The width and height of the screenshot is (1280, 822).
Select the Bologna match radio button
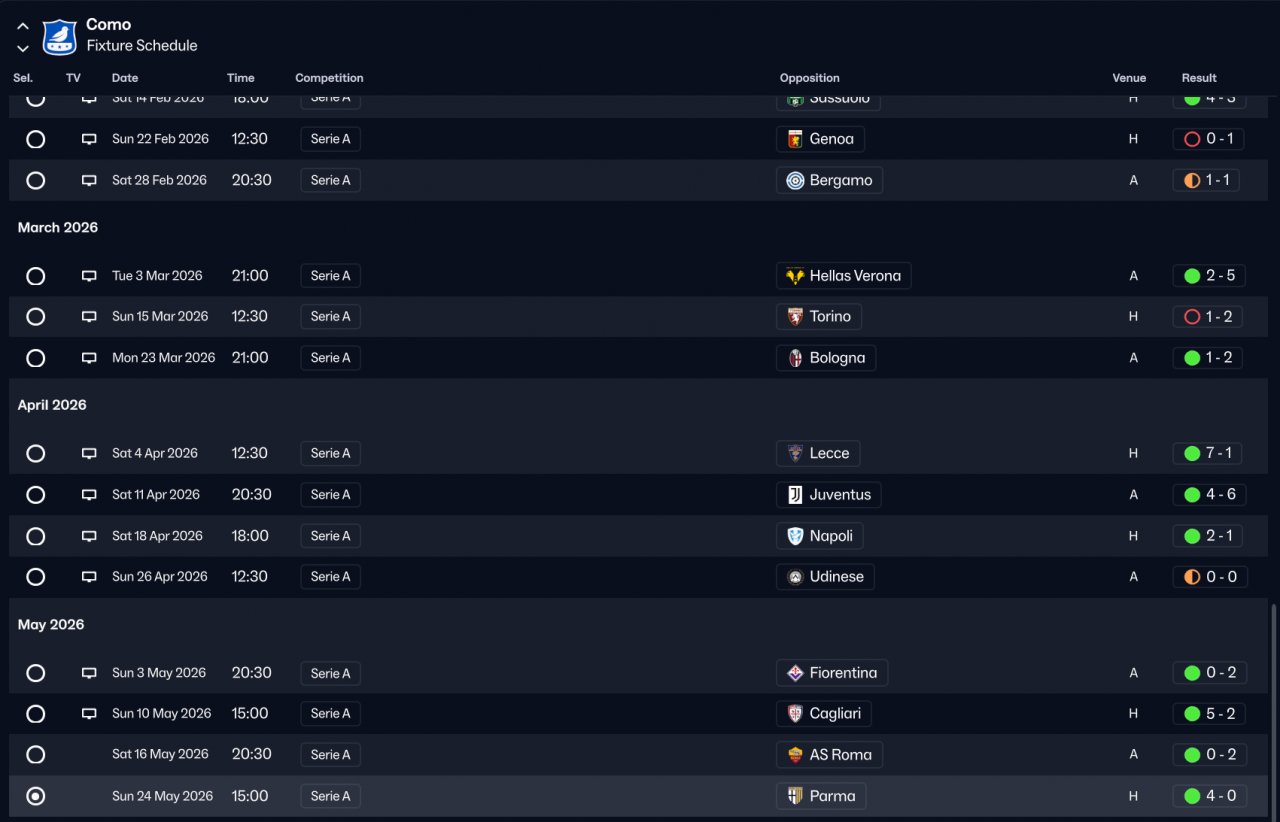[36, 358]
